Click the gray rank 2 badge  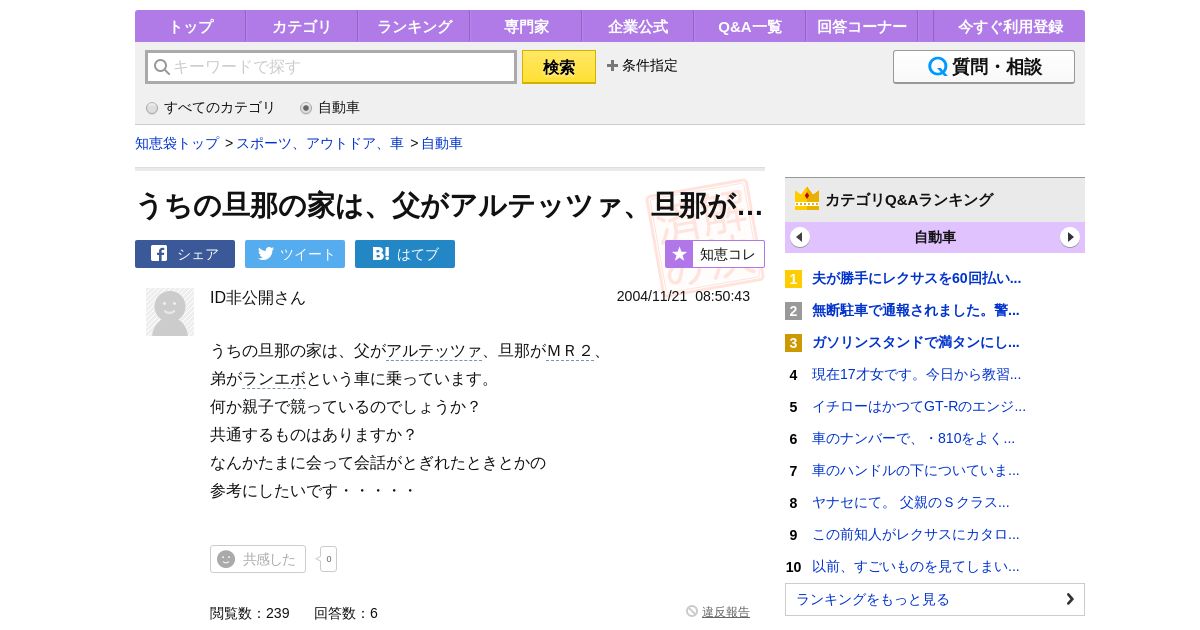click(793, 311)
